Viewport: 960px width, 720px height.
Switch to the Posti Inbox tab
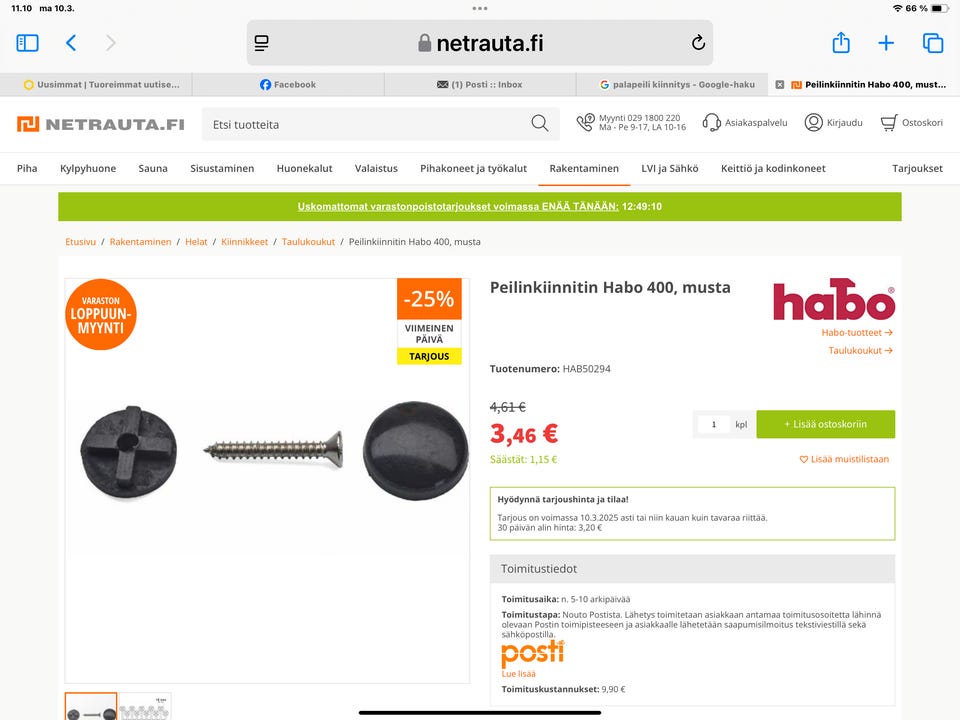[479, 84]
